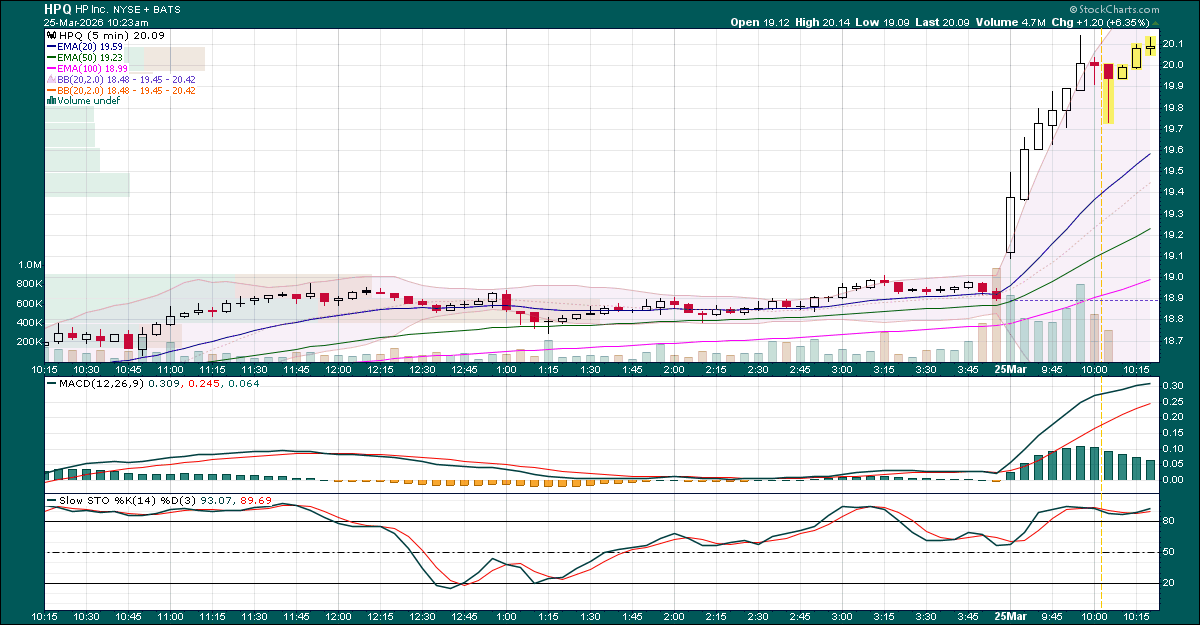Click the 20.1 price axis label
The width and height of the screenshot is (1200, 625).
click(x=1173, y=44)
